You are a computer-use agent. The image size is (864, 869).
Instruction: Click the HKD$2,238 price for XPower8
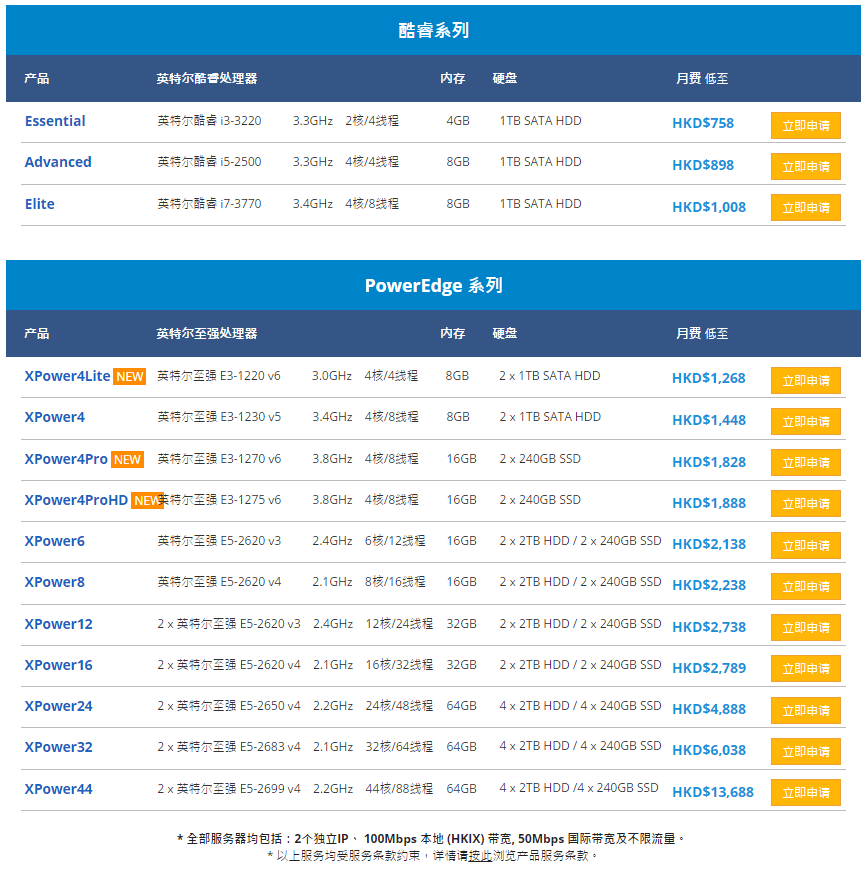coord(709,586)
